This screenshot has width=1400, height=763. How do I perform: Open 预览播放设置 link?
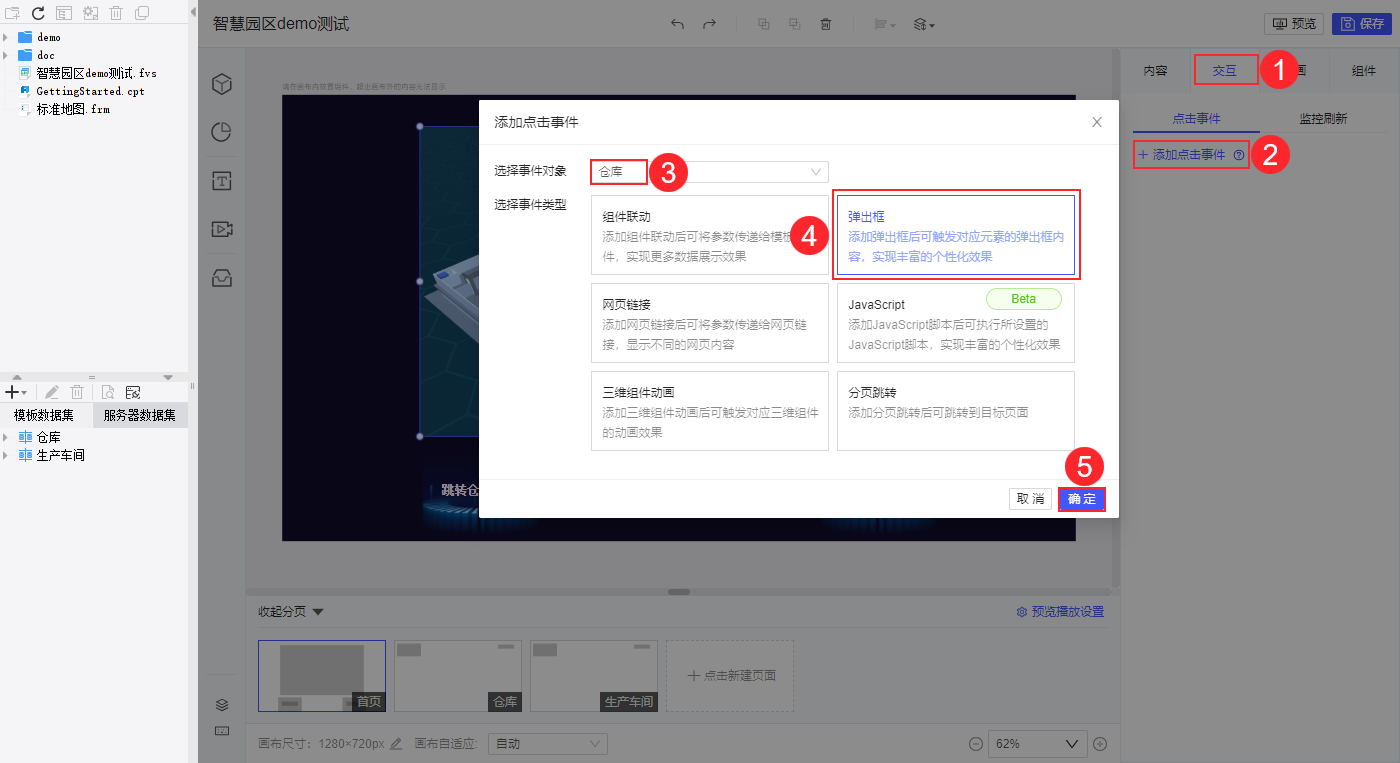(x=1061, y=611)
